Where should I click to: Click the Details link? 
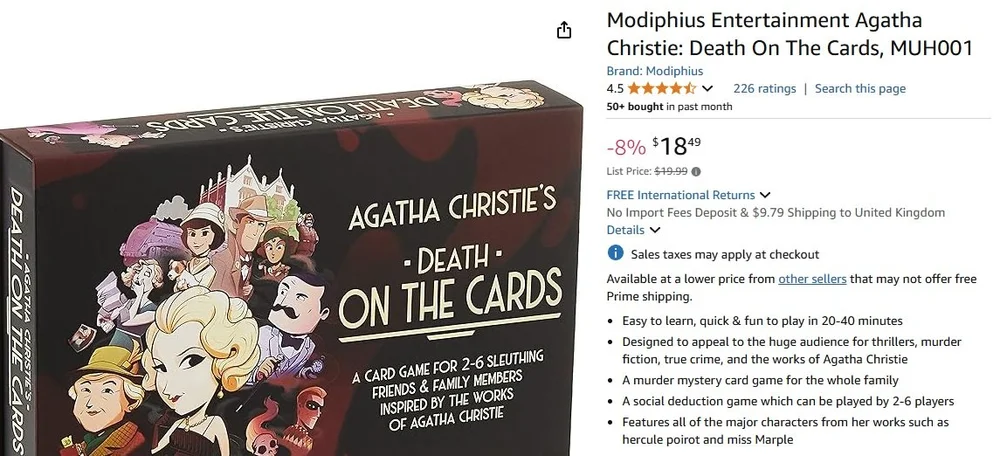point(625,230)
